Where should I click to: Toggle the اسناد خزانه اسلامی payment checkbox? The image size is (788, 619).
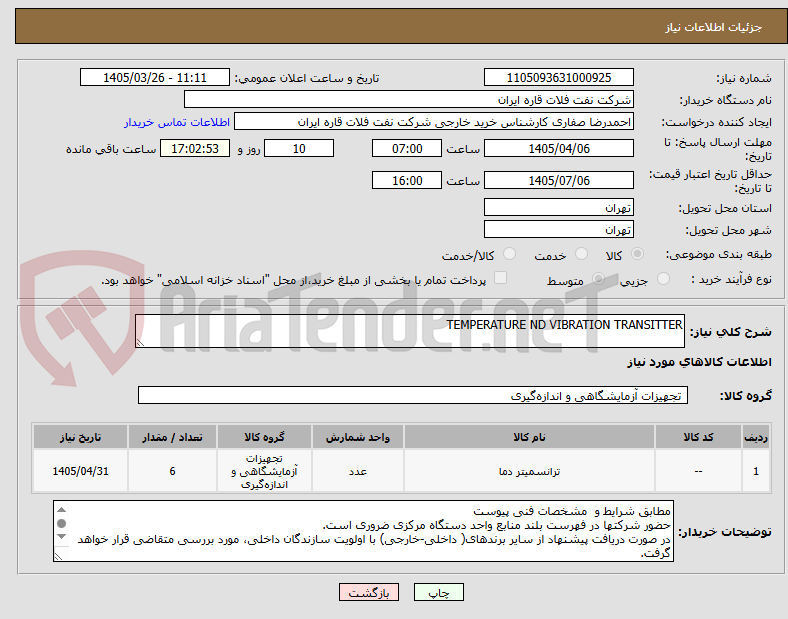501,278
